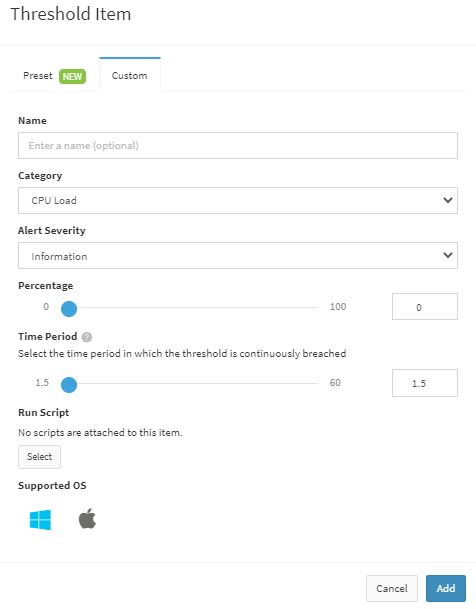Click the Add button

pos(446,588)
